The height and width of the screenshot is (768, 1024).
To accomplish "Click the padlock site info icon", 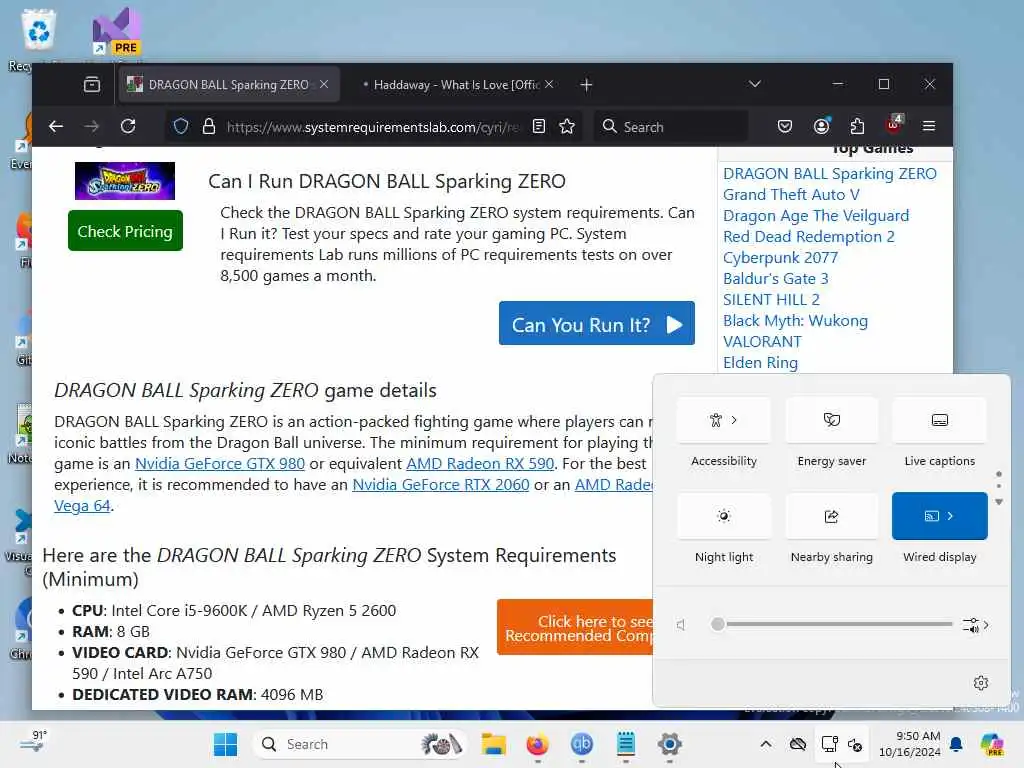I will click(x=209, y=126).
